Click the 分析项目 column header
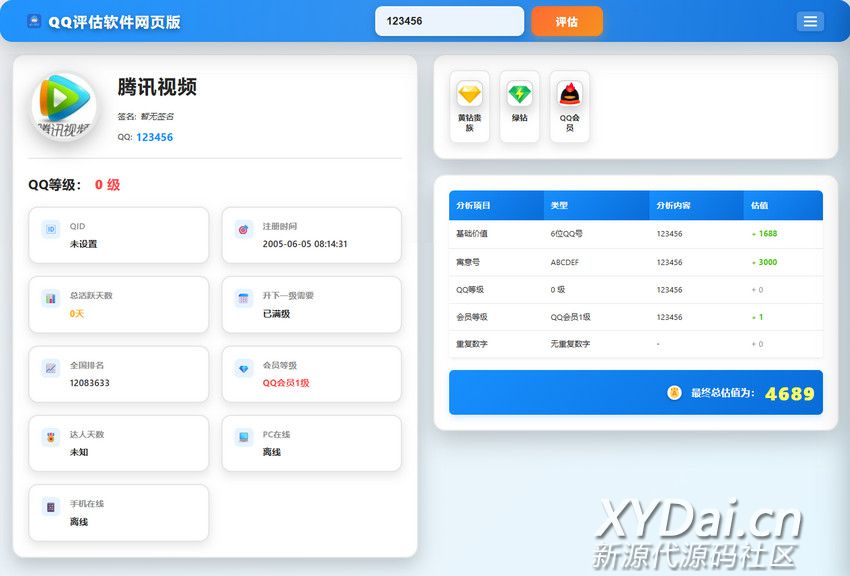Image resolution: width=850 pixels, height=576 pixels. [473, 205]
